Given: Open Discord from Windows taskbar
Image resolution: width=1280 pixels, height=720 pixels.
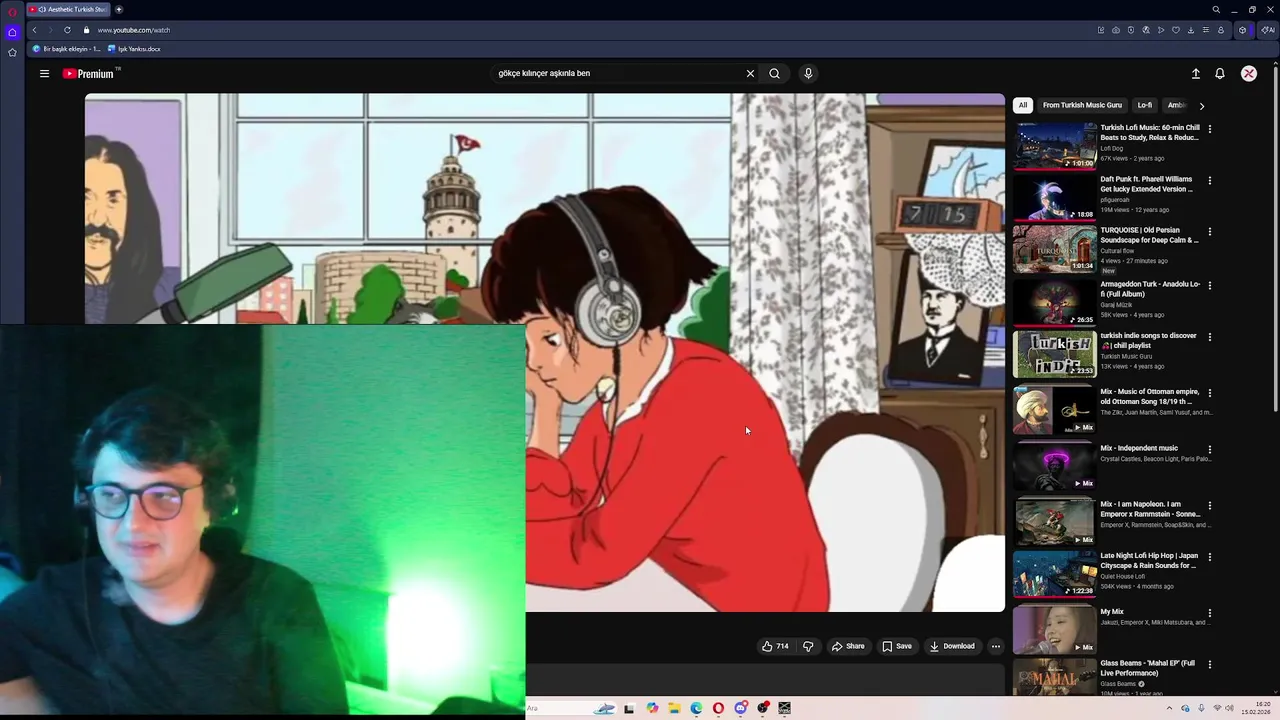Looking at the screenshot, I should point(740,708).
